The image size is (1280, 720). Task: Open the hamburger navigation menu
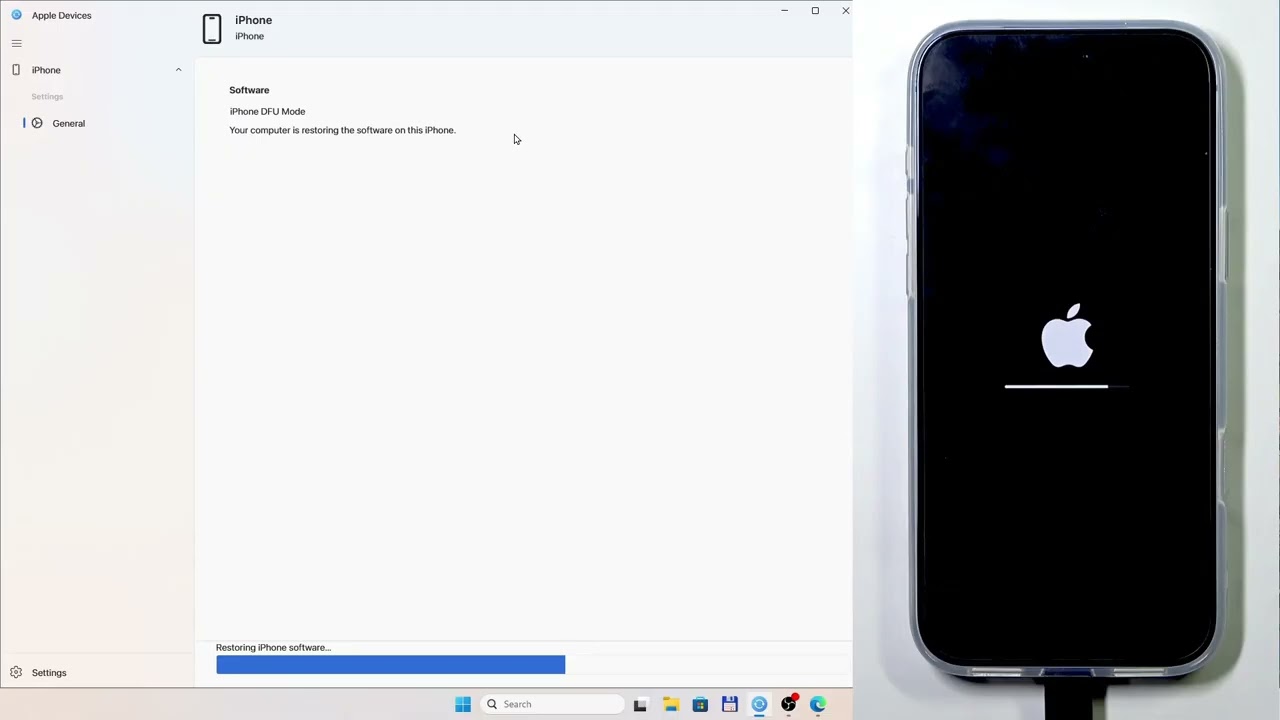point(16,43)
